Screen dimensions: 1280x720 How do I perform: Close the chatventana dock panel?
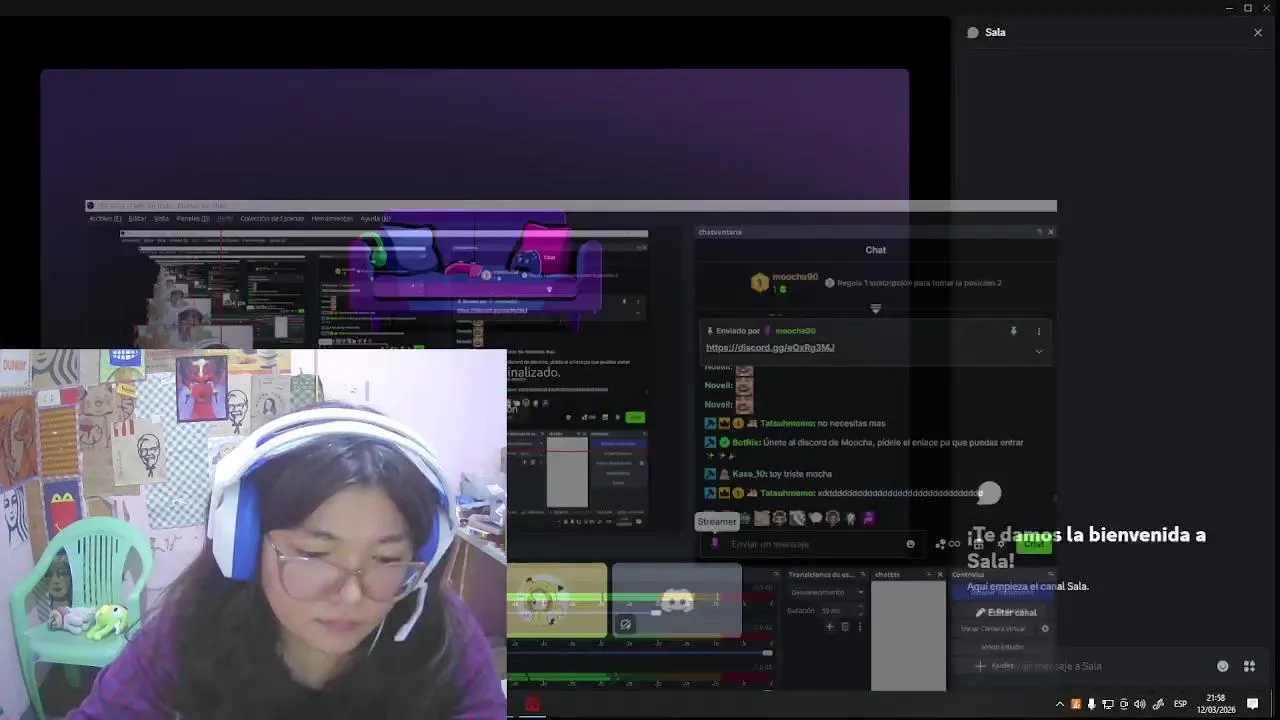pyautogui.click(x=1050, y=232)
